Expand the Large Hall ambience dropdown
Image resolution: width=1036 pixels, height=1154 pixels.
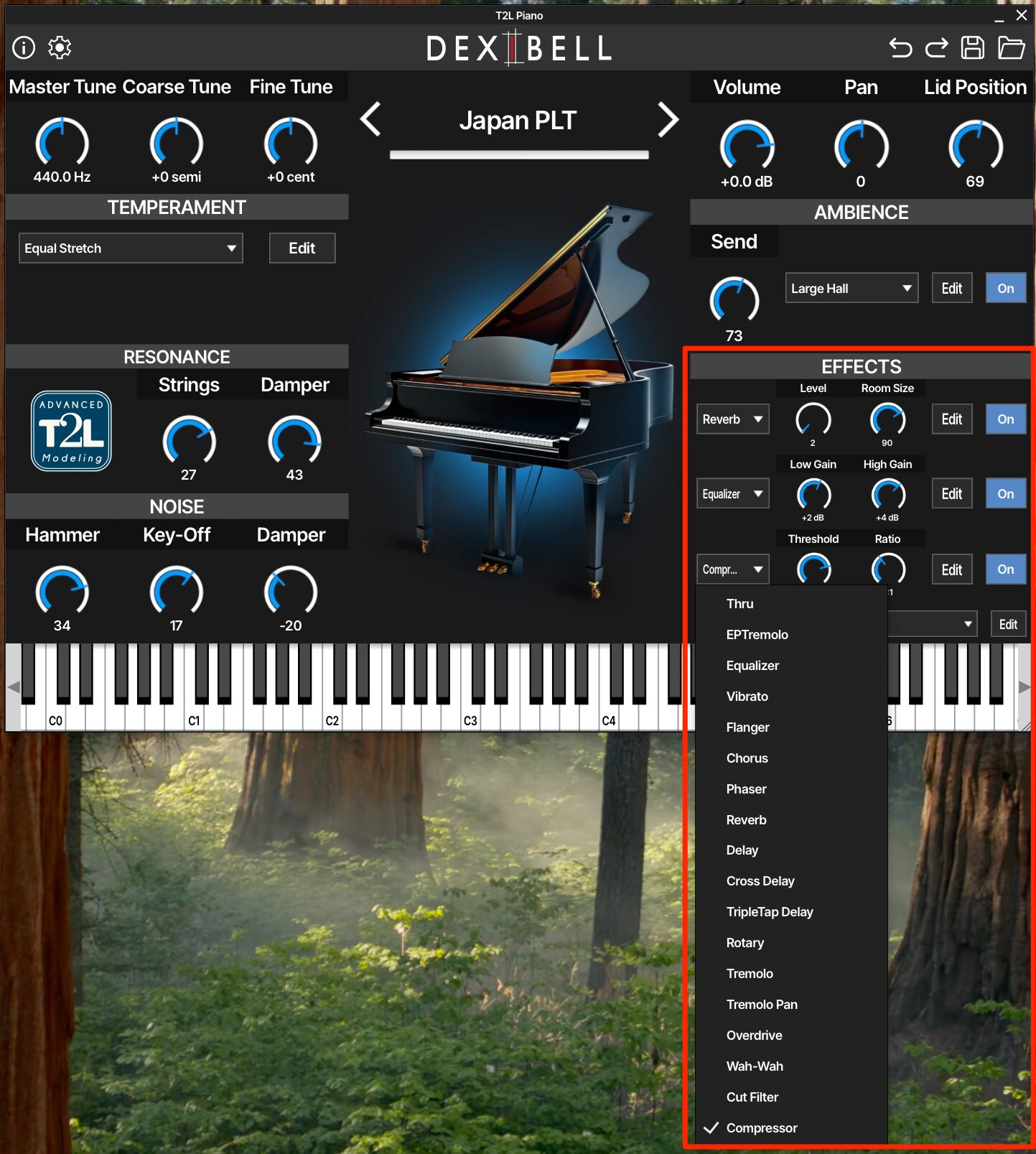point(851,288)
